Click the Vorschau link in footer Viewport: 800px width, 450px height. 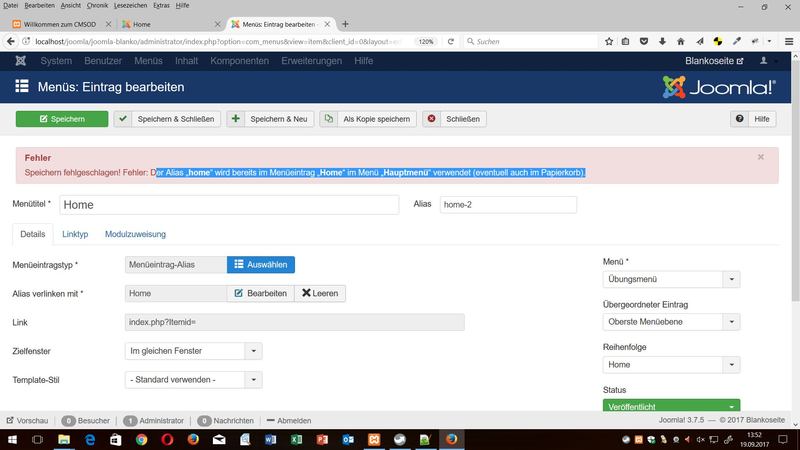(28, 421)
